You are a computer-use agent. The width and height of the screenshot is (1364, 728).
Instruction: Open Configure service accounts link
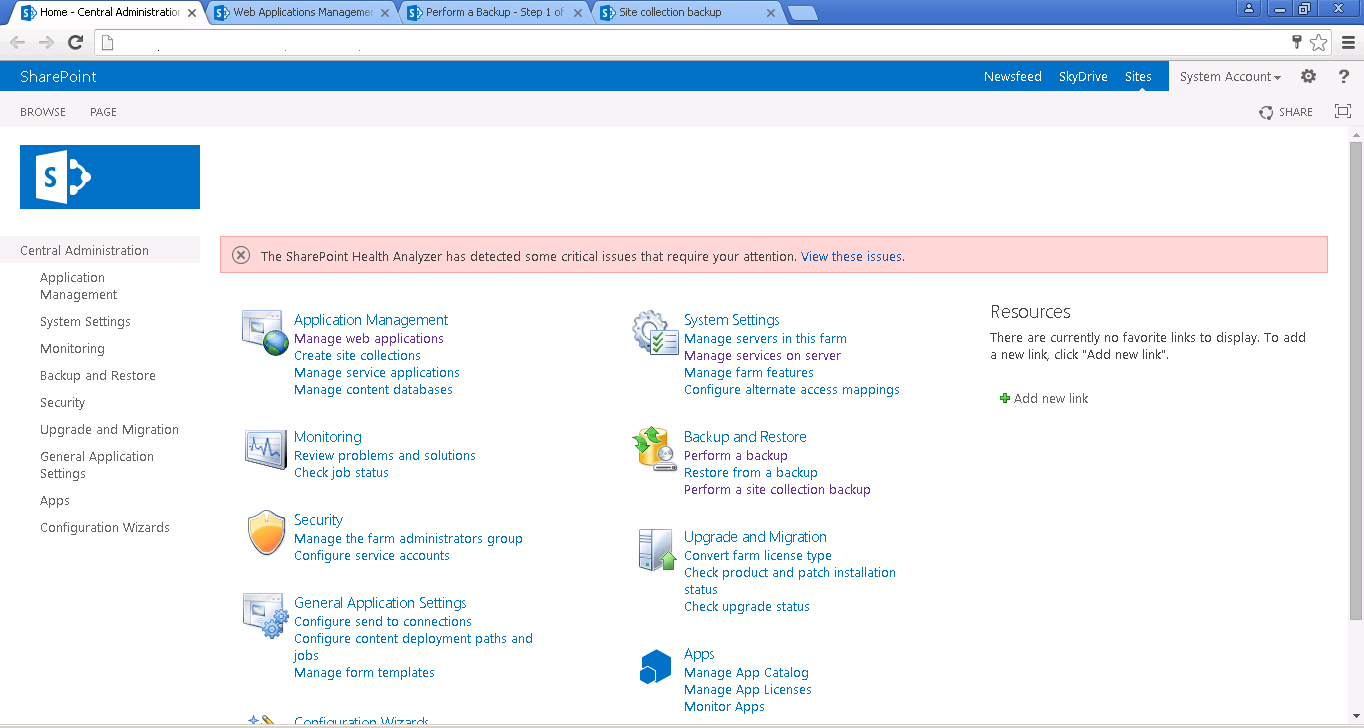click(372, 555)
